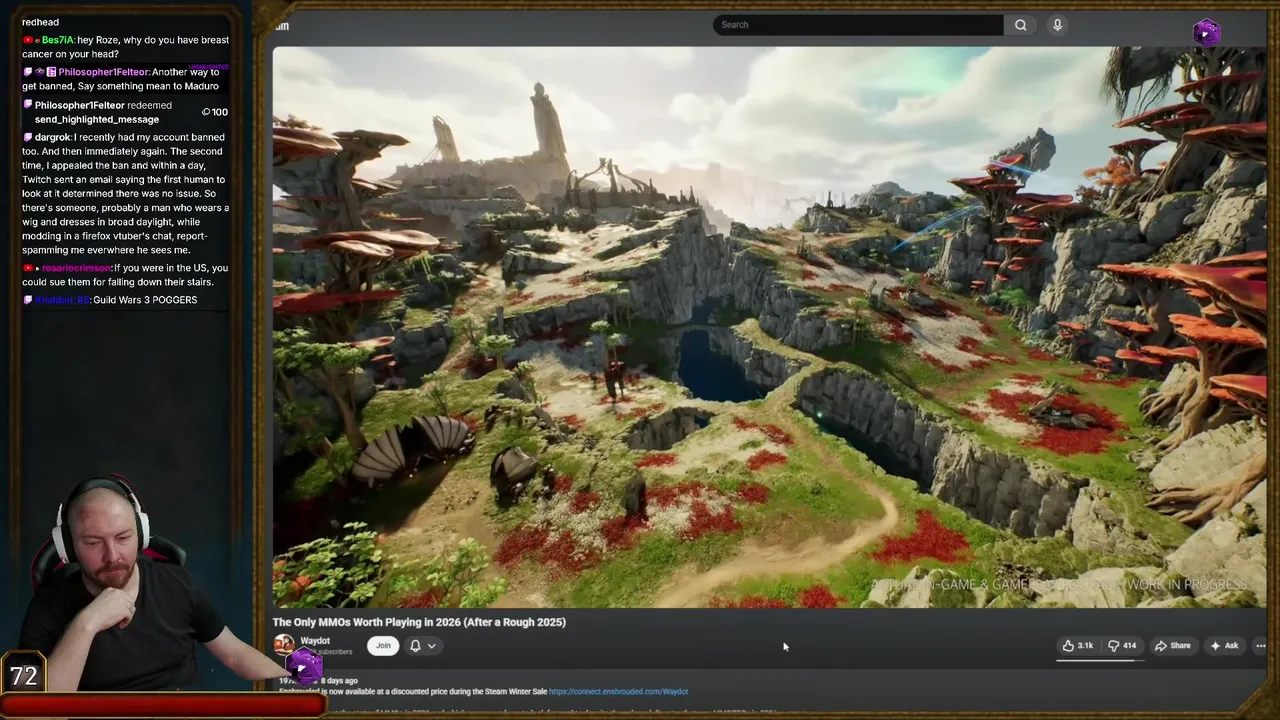The width and height of the screenshot is (1280, 720).
Task: Share the MMO video
Action: click(1173, 646)
